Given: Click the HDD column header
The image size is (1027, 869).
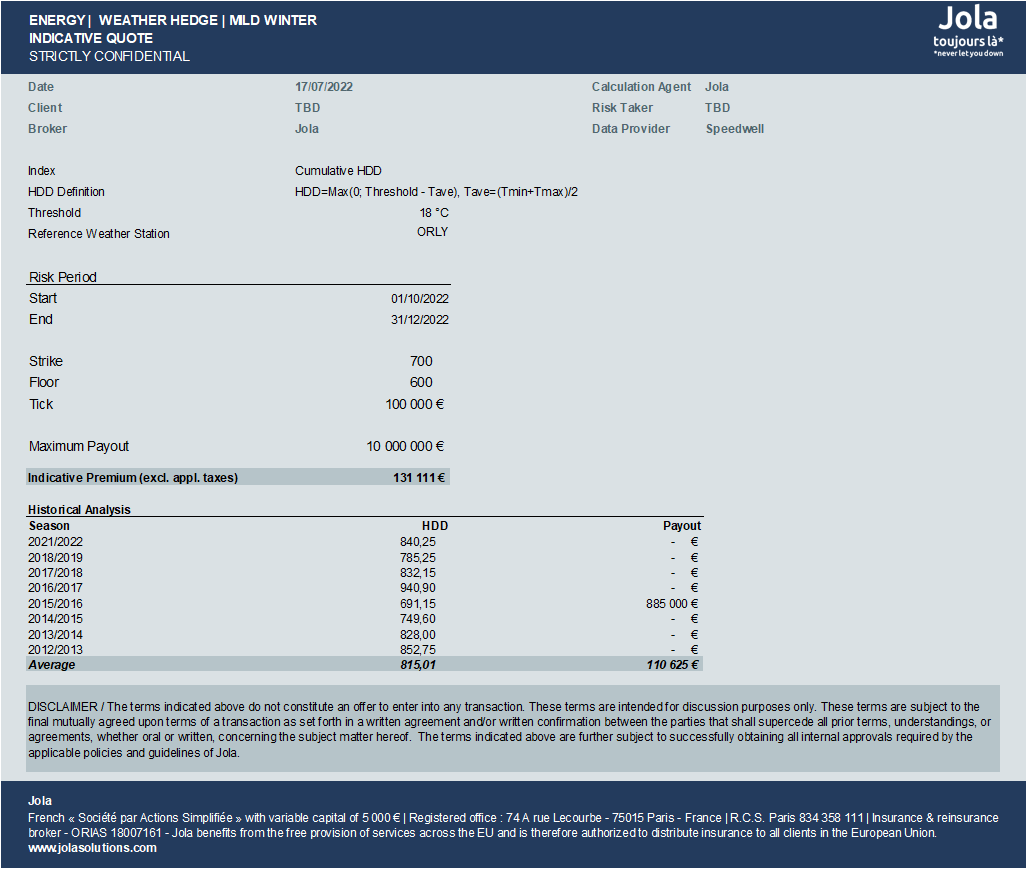Looking at the screenshot, I should (435, 526).
